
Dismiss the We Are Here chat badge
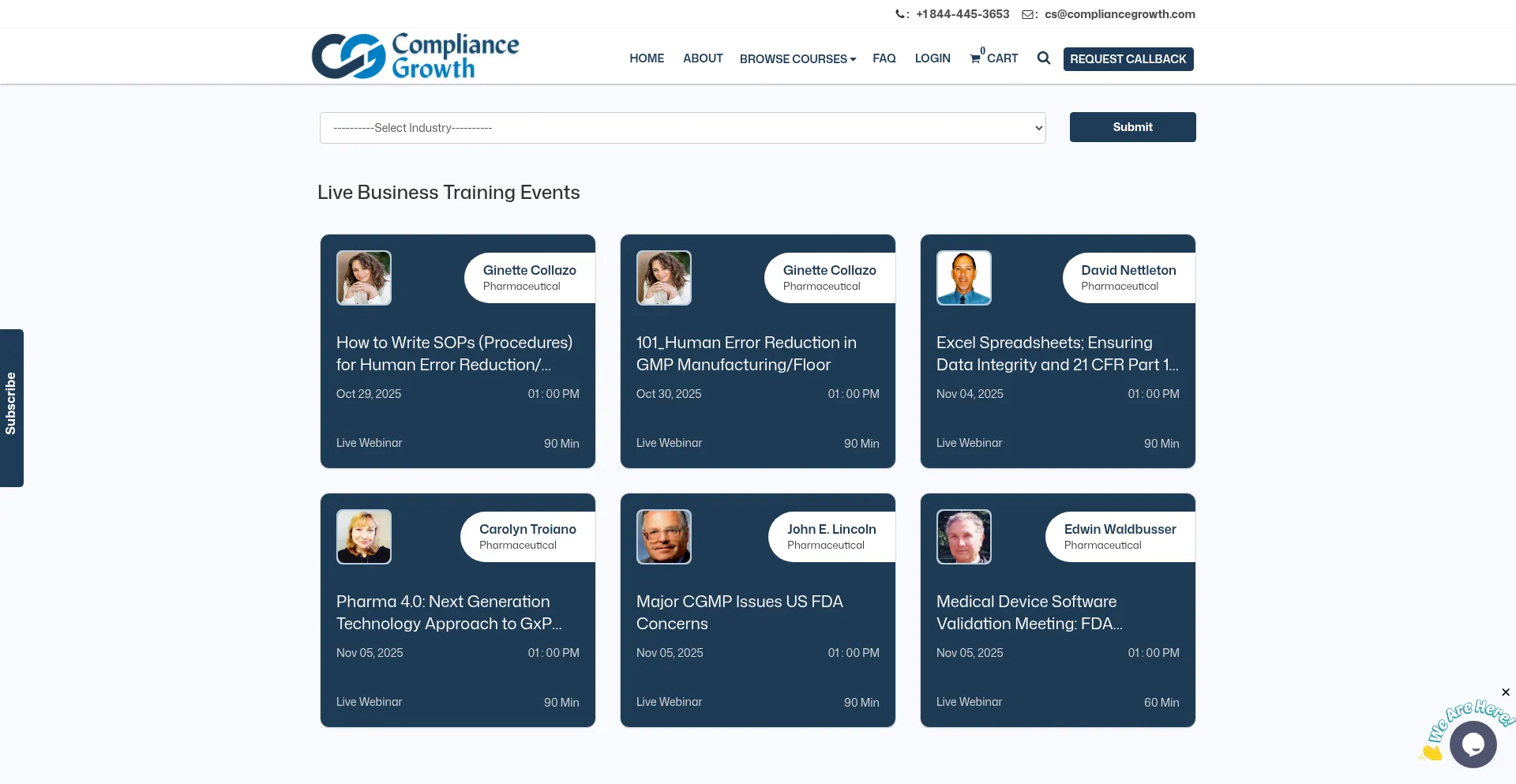tap(1505, 692)
